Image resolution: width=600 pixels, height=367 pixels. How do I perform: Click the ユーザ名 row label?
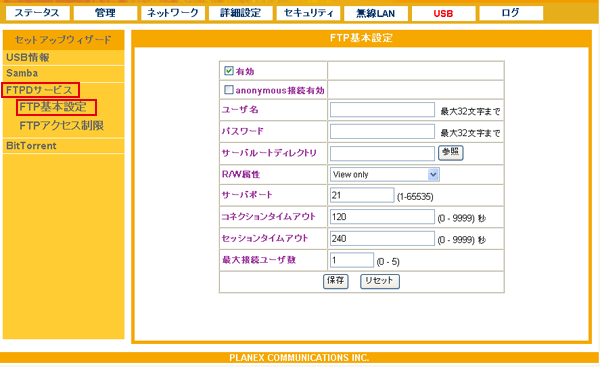pos(240,110)
